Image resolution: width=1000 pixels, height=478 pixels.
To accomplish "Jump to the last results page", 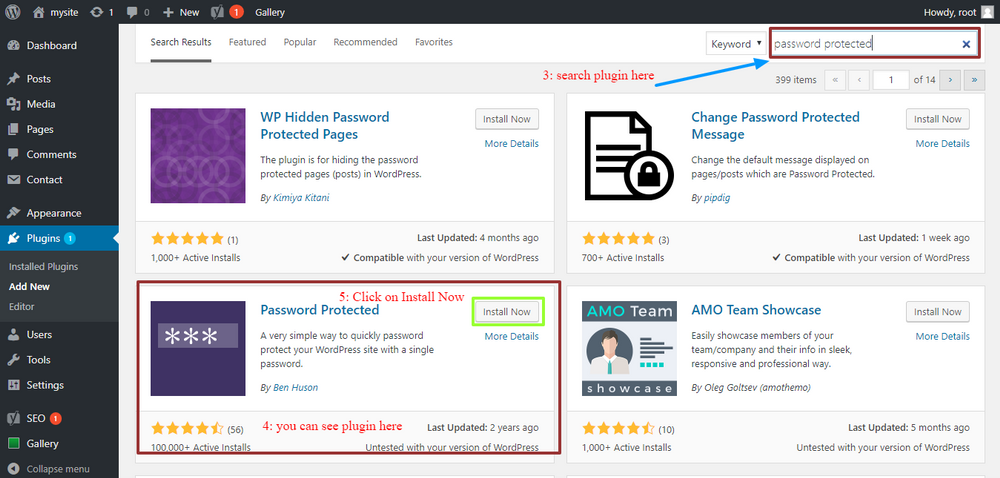I will tap(974, 80).
